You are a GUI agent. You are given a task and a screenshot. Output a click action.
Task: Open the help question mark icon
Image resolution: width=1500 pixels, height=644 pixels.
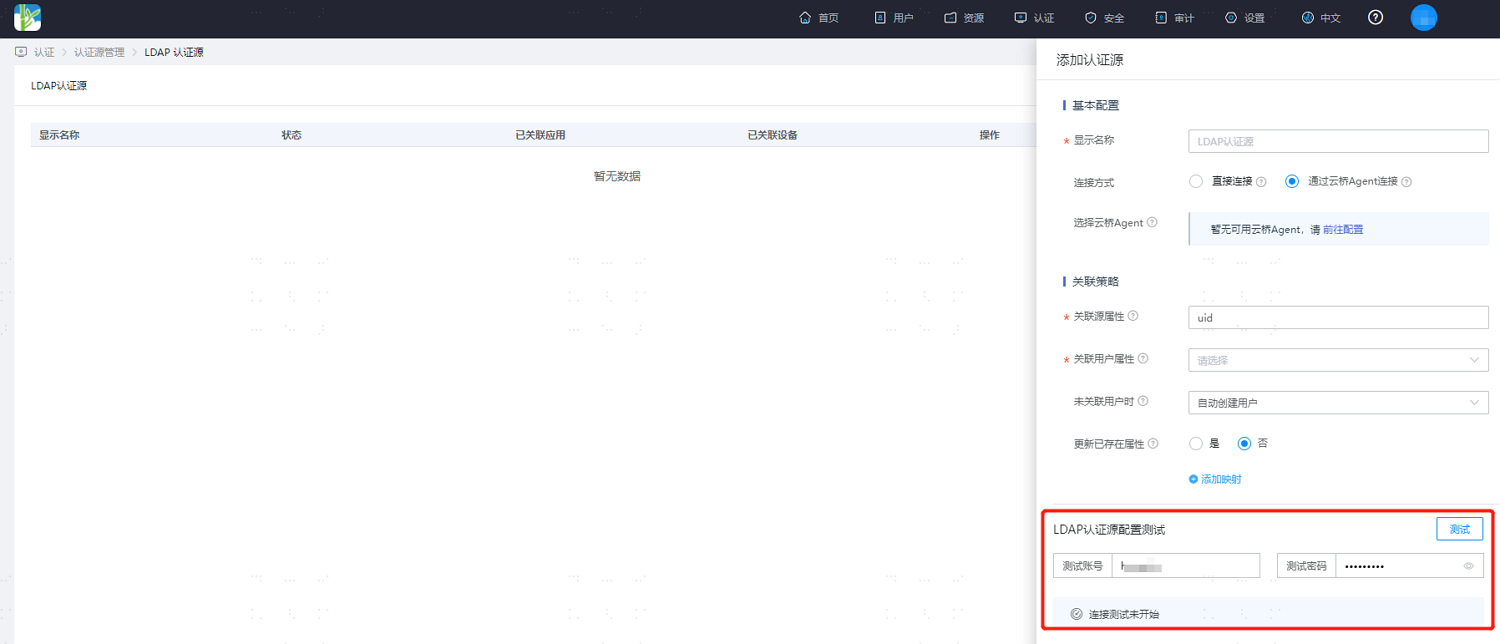(1375, 17)
